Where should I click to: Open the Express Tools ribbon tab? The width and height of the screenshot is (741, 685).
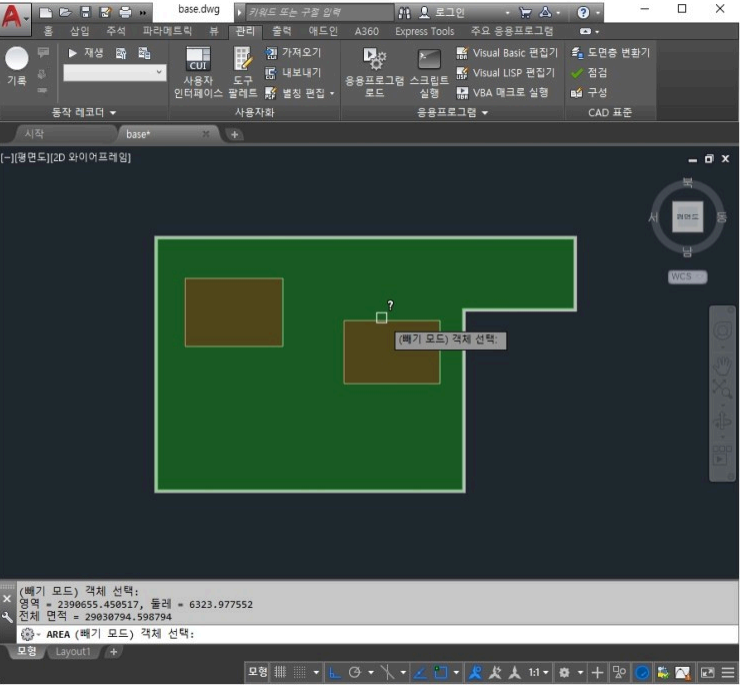coord(424,31)
